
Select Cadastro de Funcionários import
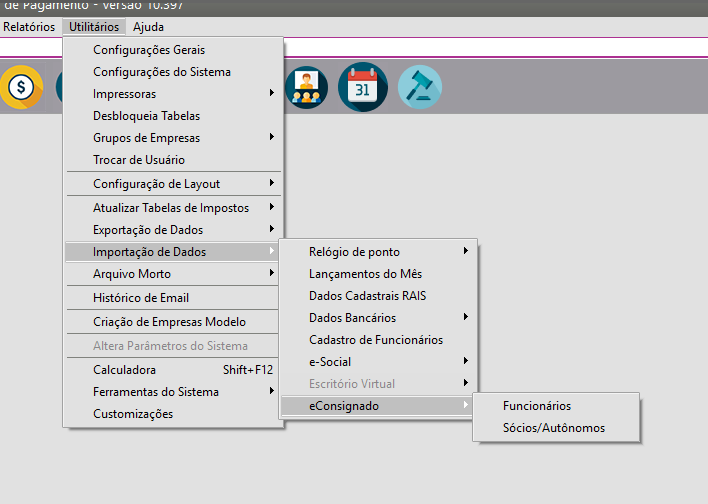[376, 340]
